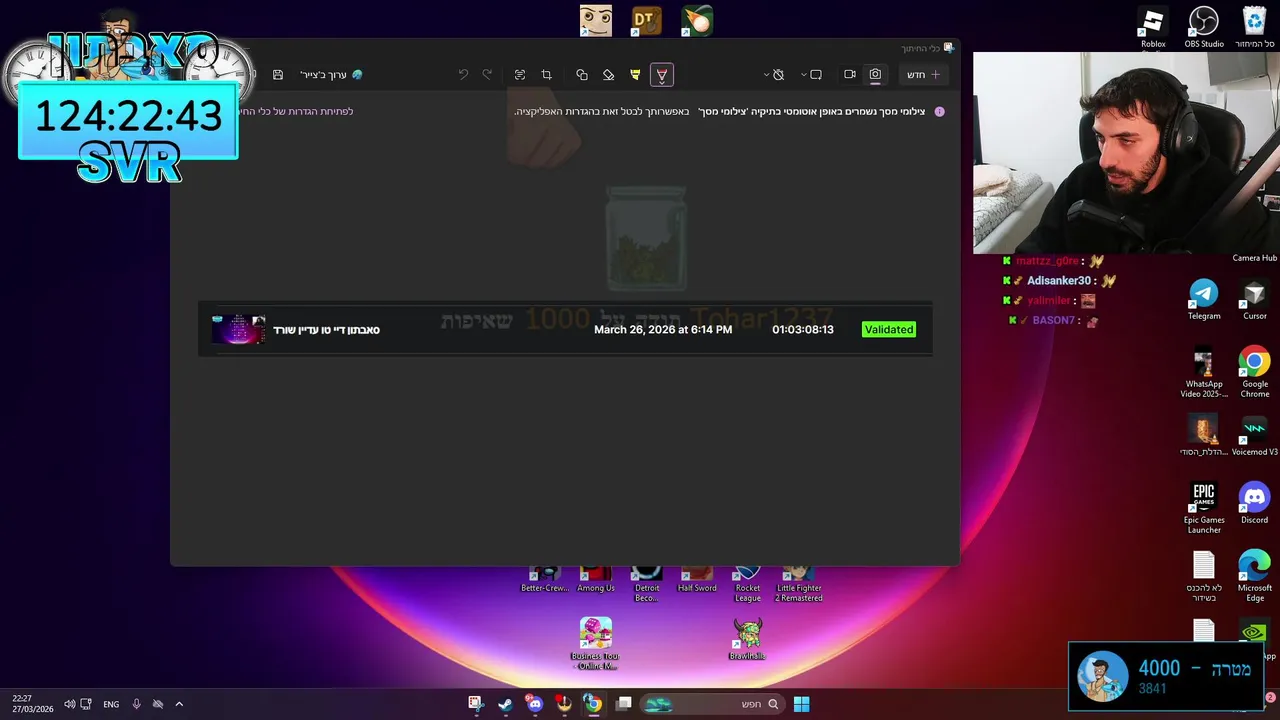Open Among Us desktop shortcut
Screen dimensions: 1280x720
(x=596, y=580)
